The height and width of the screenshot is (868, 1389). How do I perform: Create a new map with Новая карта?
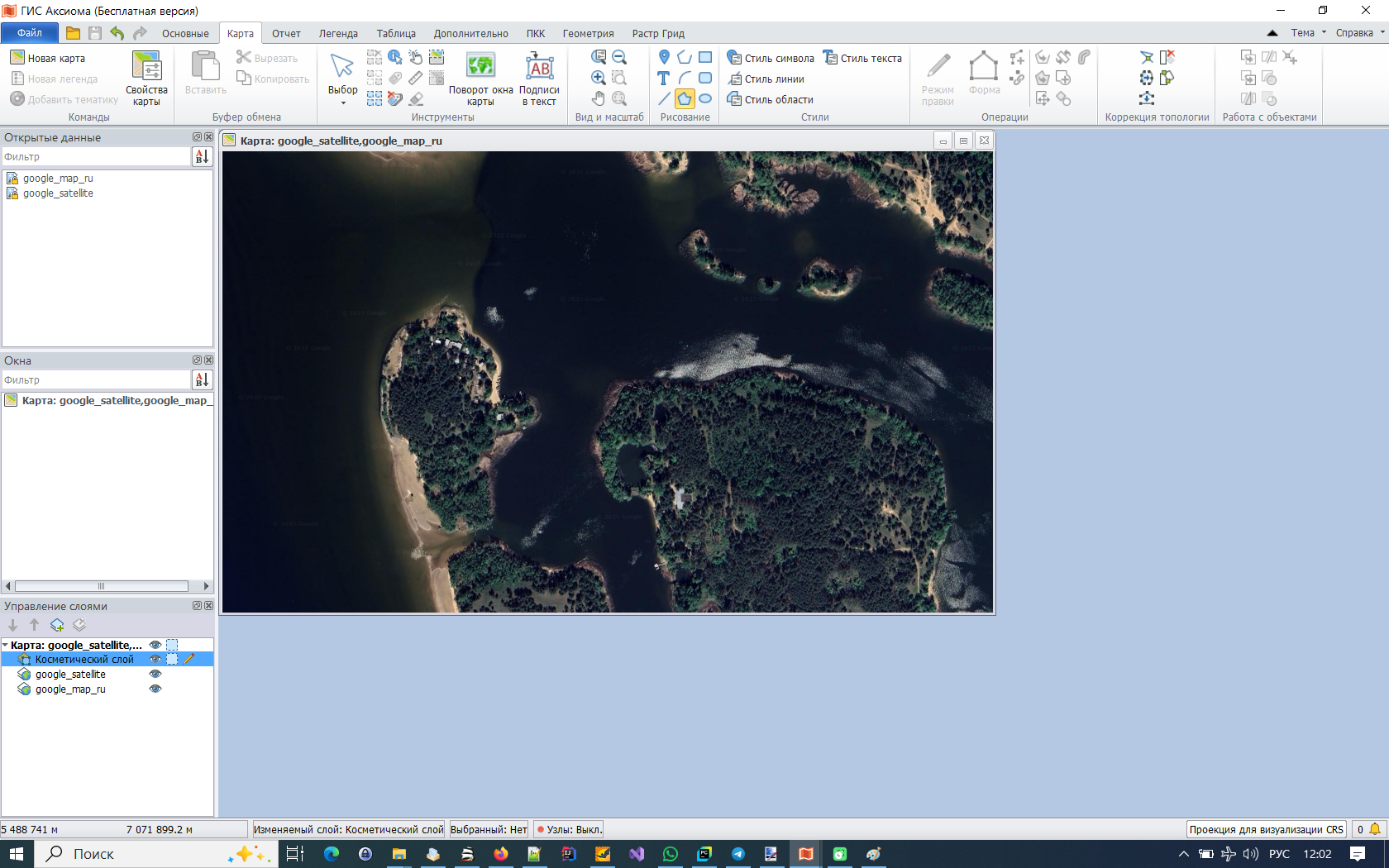point(50,58)
